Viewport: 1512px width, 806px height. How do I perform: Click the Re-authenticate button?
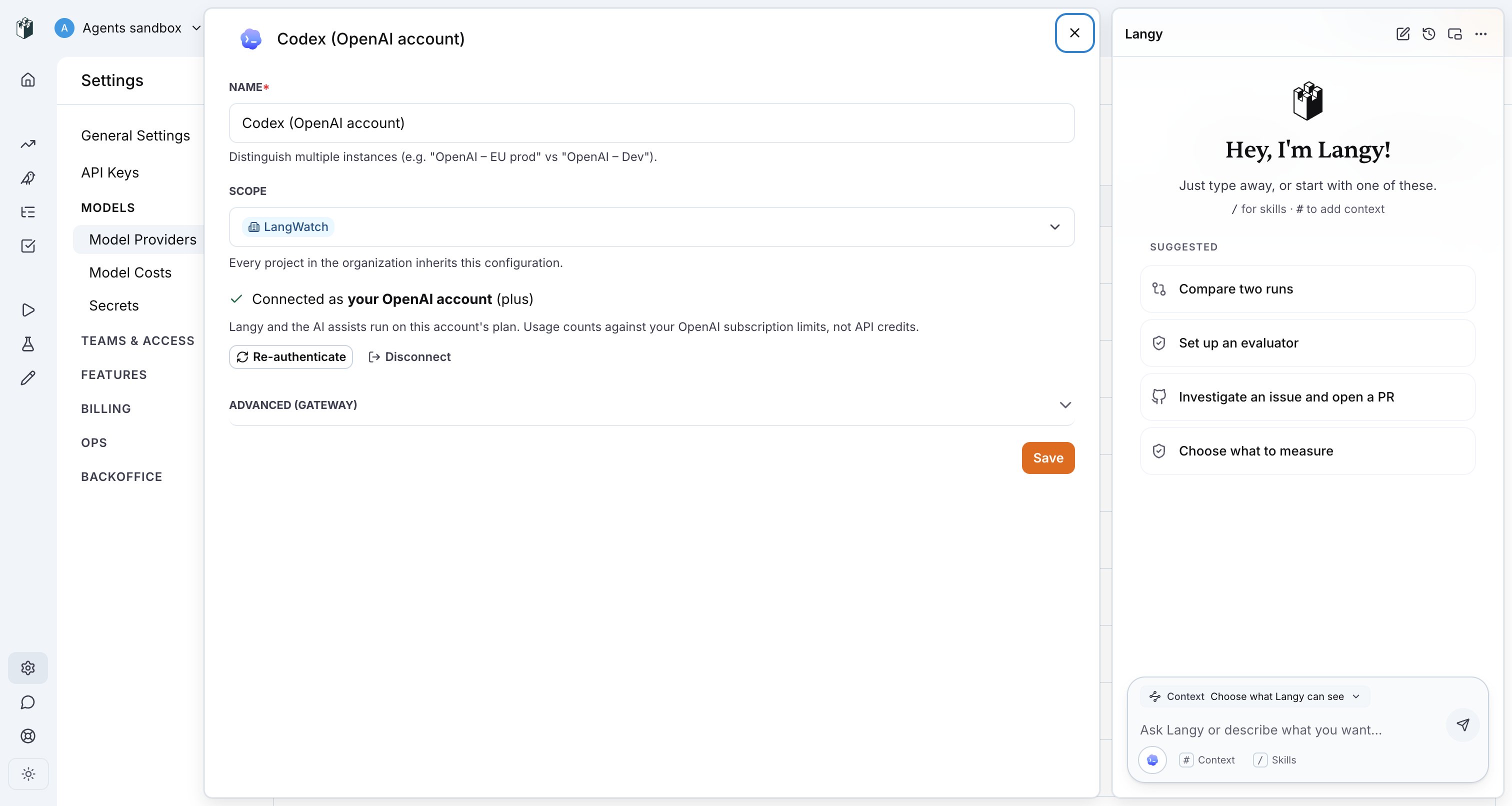pos(291,357)
